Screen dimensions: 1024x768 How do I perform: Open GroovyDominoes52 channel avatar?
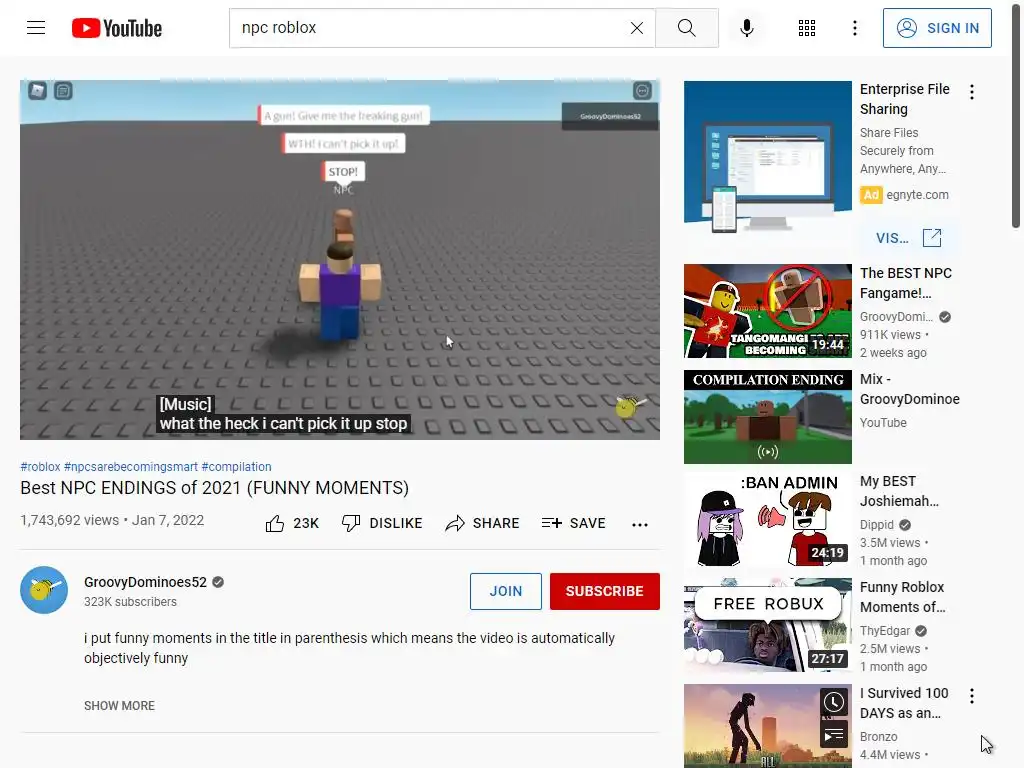point(44,590)
